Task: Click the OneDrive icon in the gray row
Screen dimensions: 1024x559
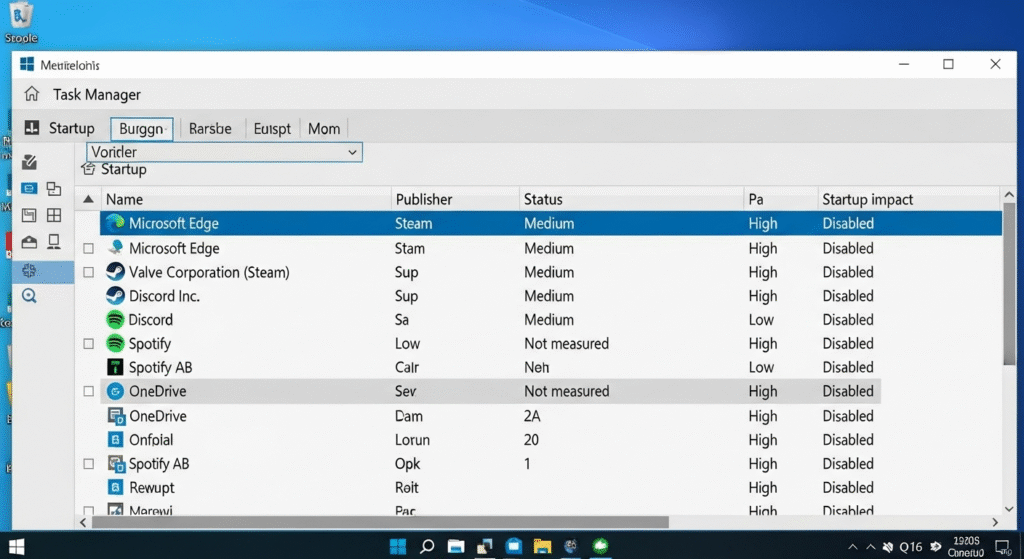Action: coord(115,392)
